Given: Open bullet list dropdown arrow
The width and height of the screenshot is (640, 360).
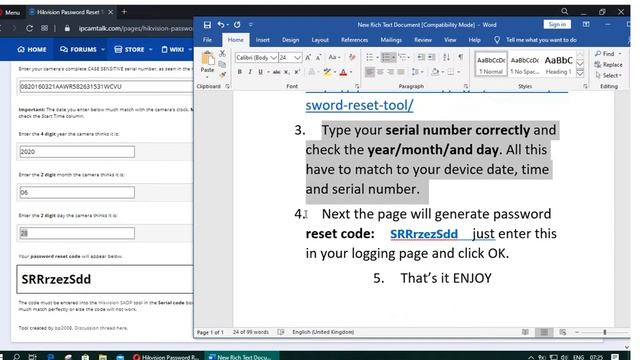Looking at the screenshot, I should (x=377, y=58).
